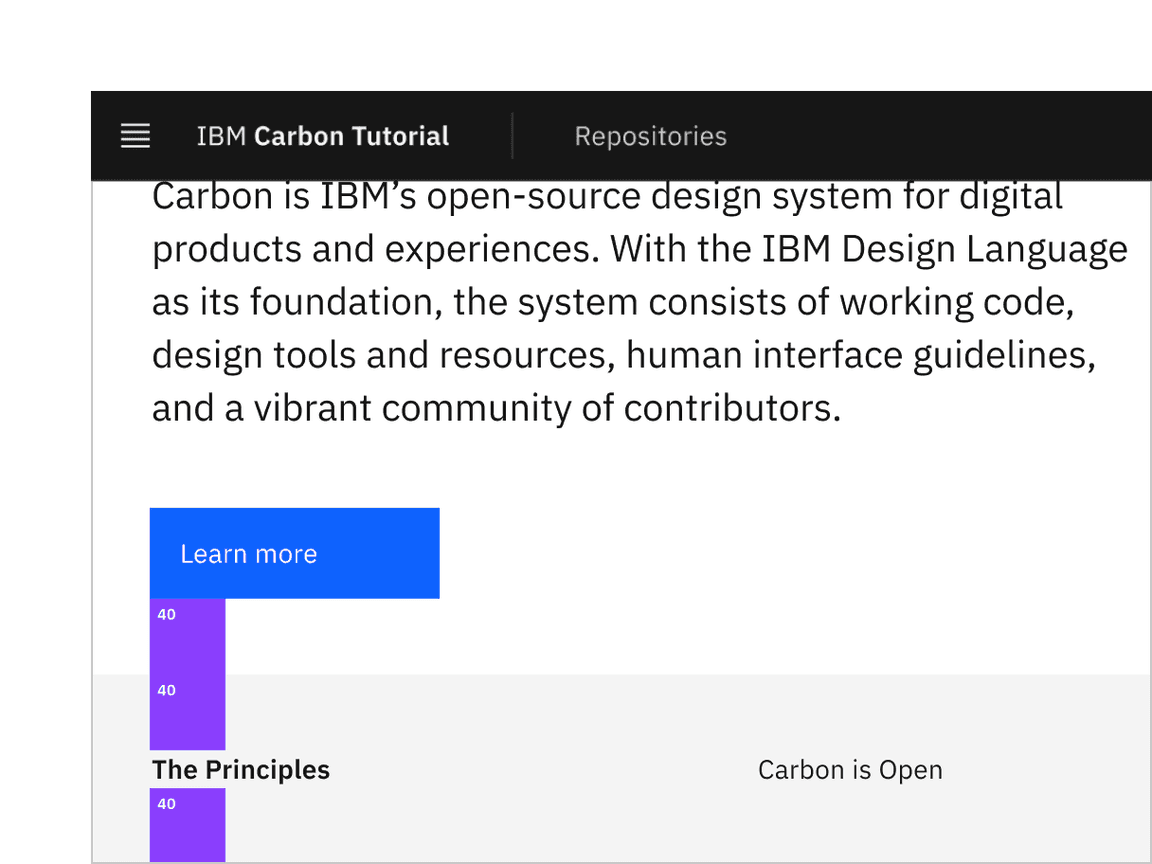Click the IBM Carbon Tutorial header link

tap(322, 136)
